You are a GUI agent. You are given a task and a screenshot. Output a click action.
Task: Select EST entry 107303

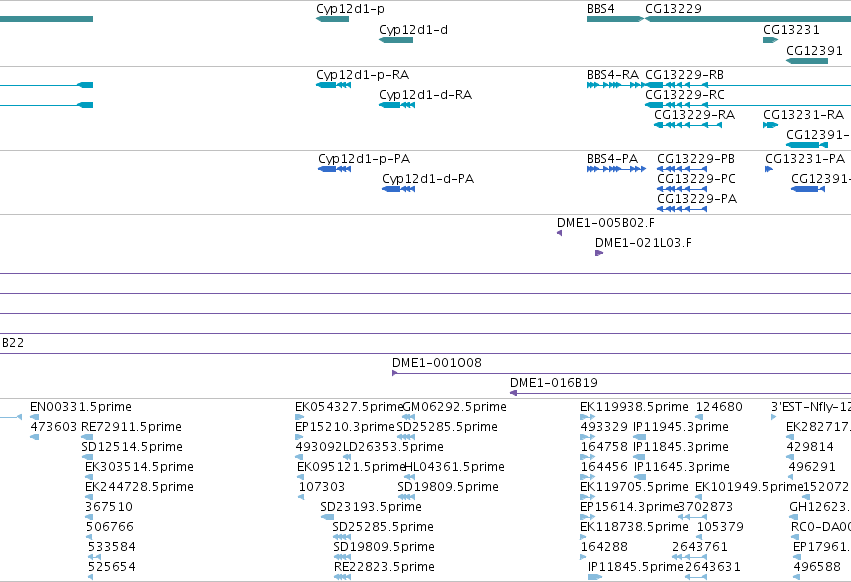pyautogui.click(x=322, y=488)
